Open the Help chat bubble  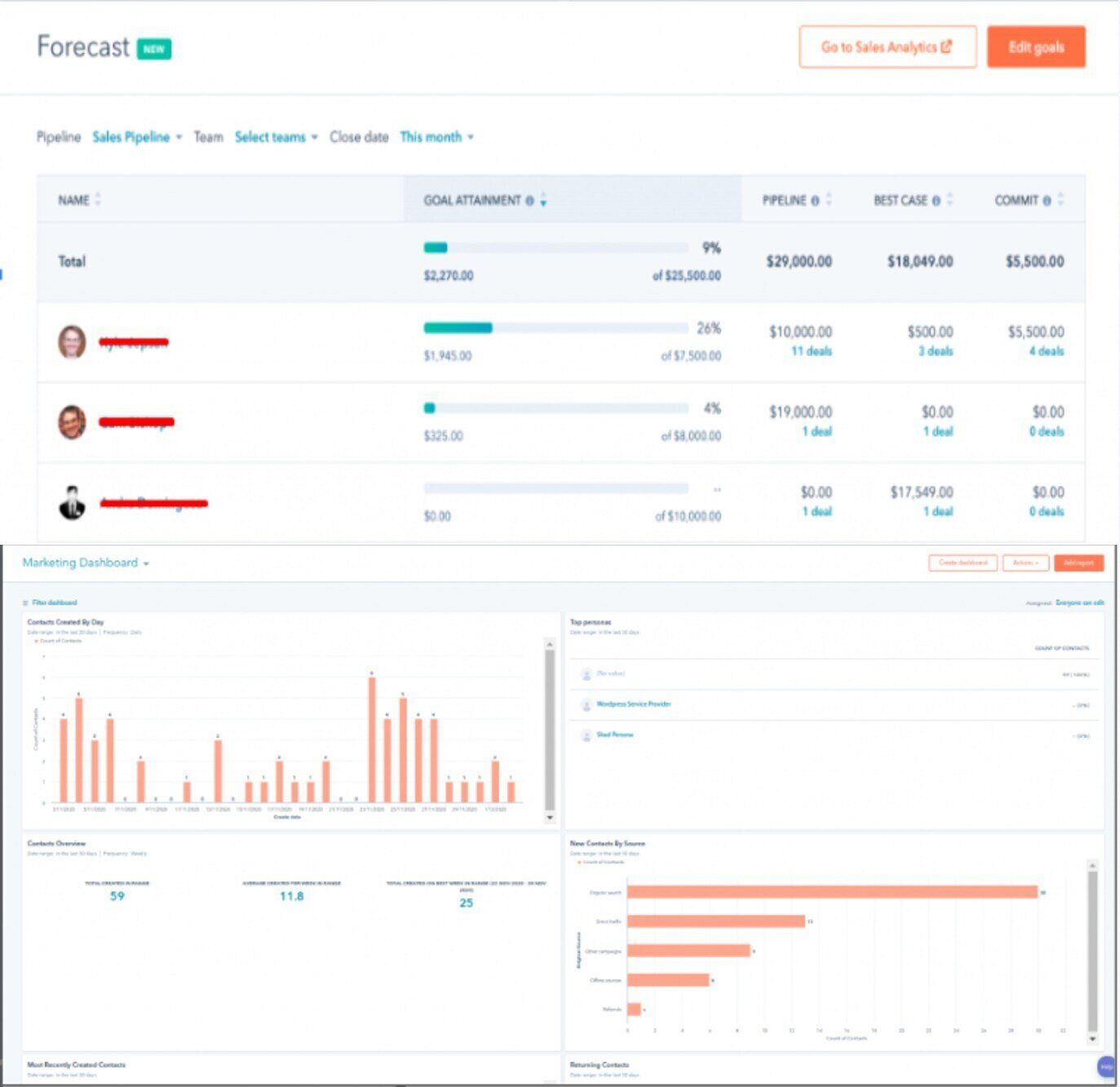1106,1067
